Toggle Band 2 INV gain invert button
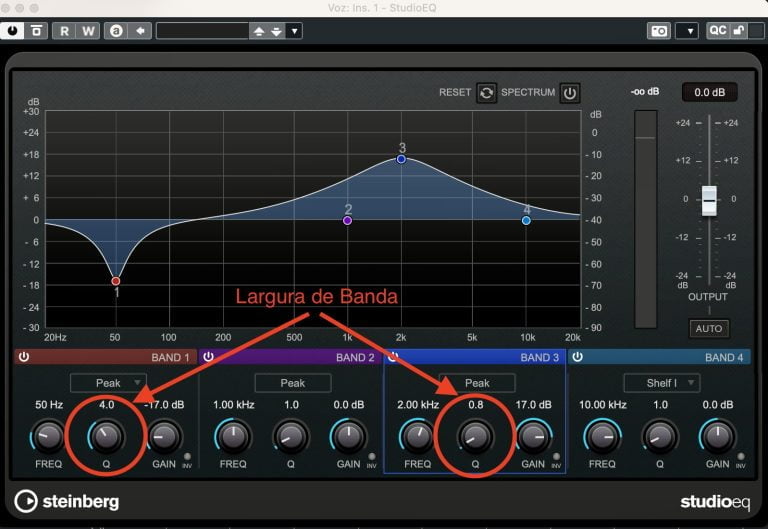The width and height of the screenshot is (768, 529). pos(372,457)
